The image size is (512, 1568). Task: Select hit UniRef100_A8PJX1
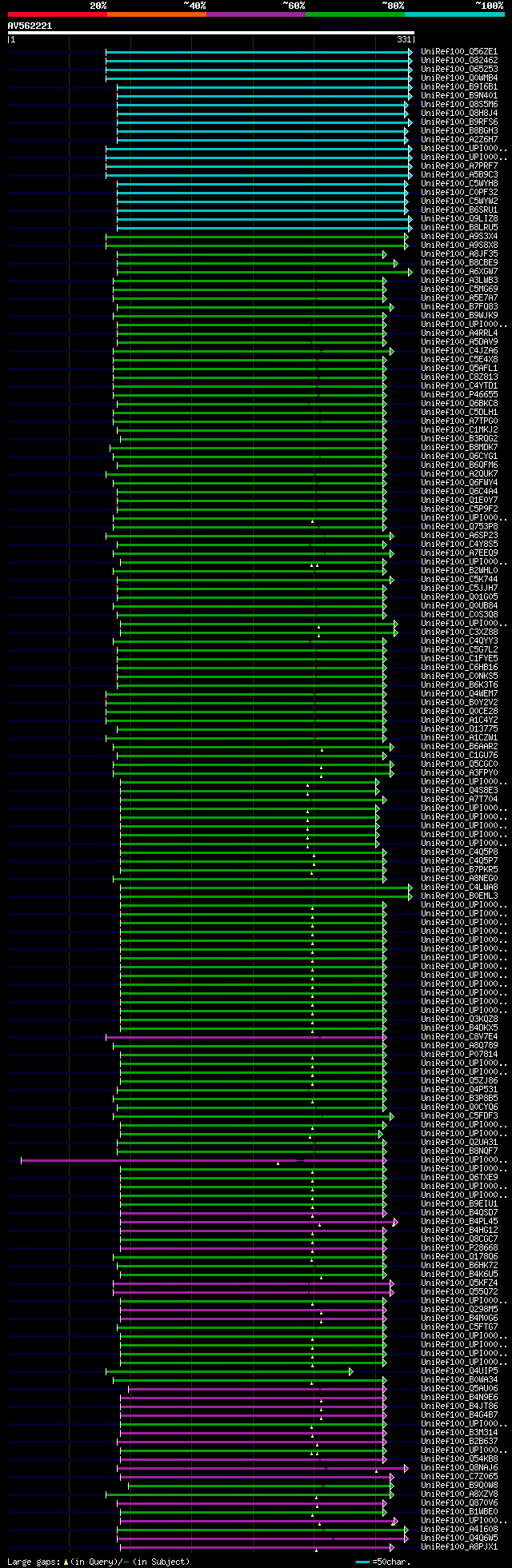[x=459, y=1546]
